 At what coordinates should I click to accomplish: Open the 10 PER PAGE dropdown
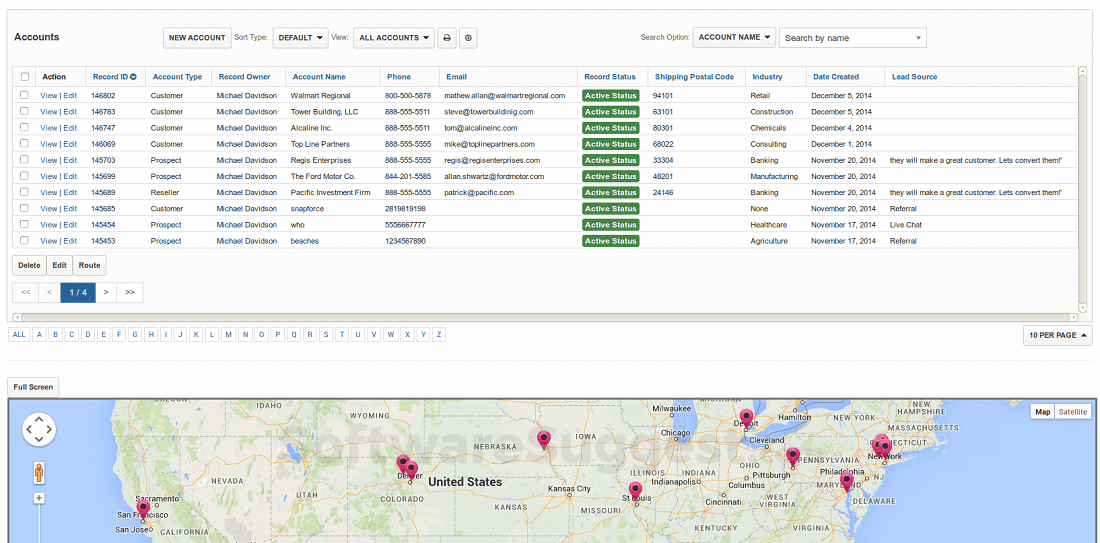point(1057,335)
